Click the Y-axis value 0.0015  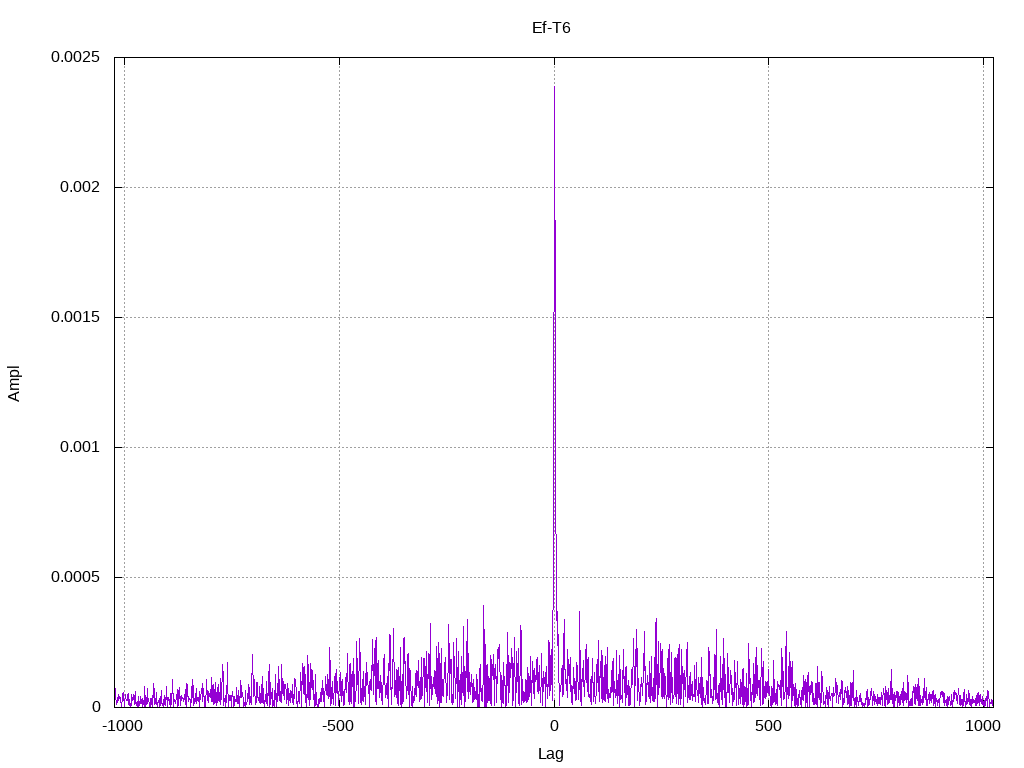tap(76, 317)
